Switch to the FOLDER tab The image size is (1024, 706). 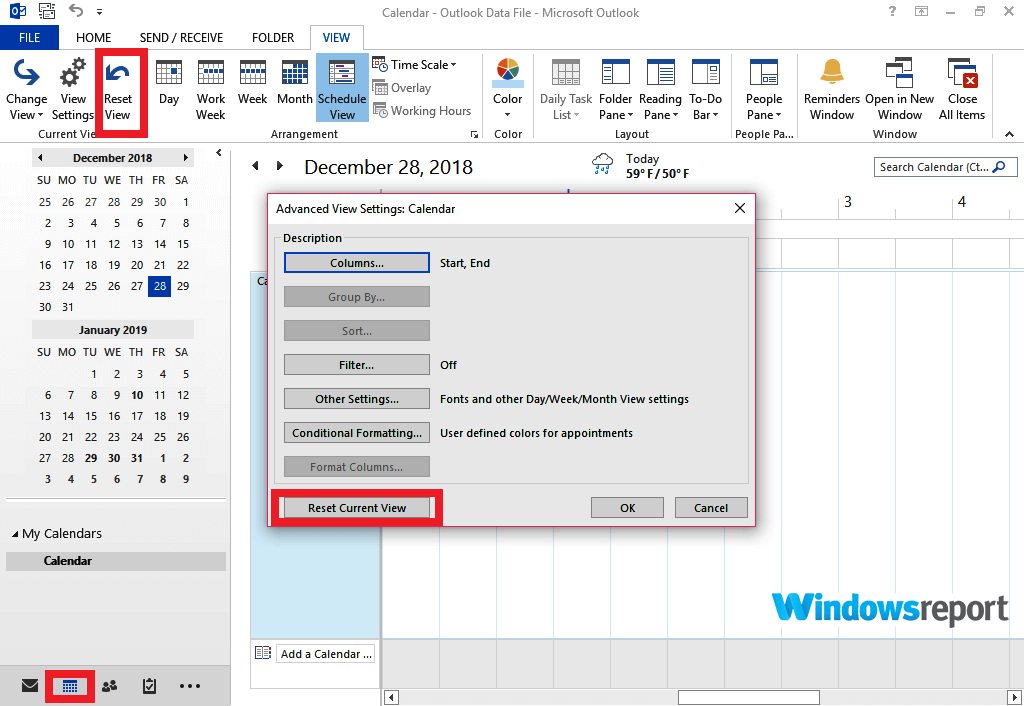pyautogui.click(x=273, y=38)
